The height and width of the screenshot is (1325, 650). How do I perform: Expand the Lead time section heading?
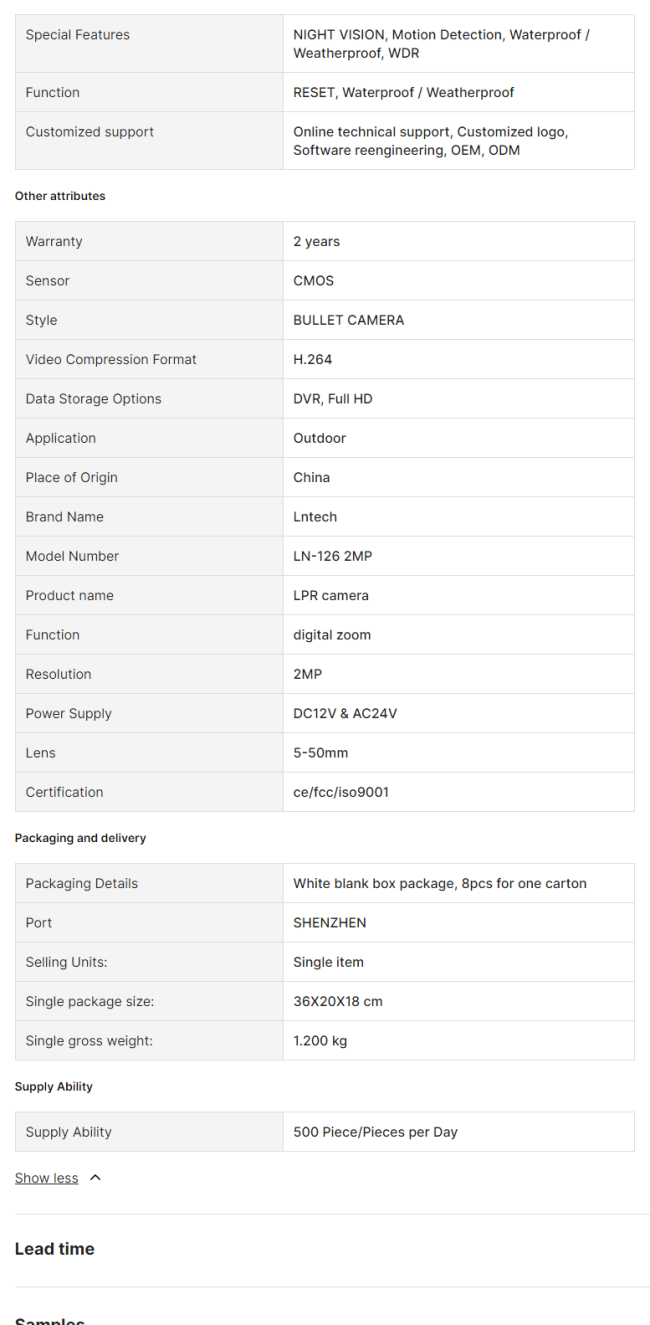click(54, 1248)
